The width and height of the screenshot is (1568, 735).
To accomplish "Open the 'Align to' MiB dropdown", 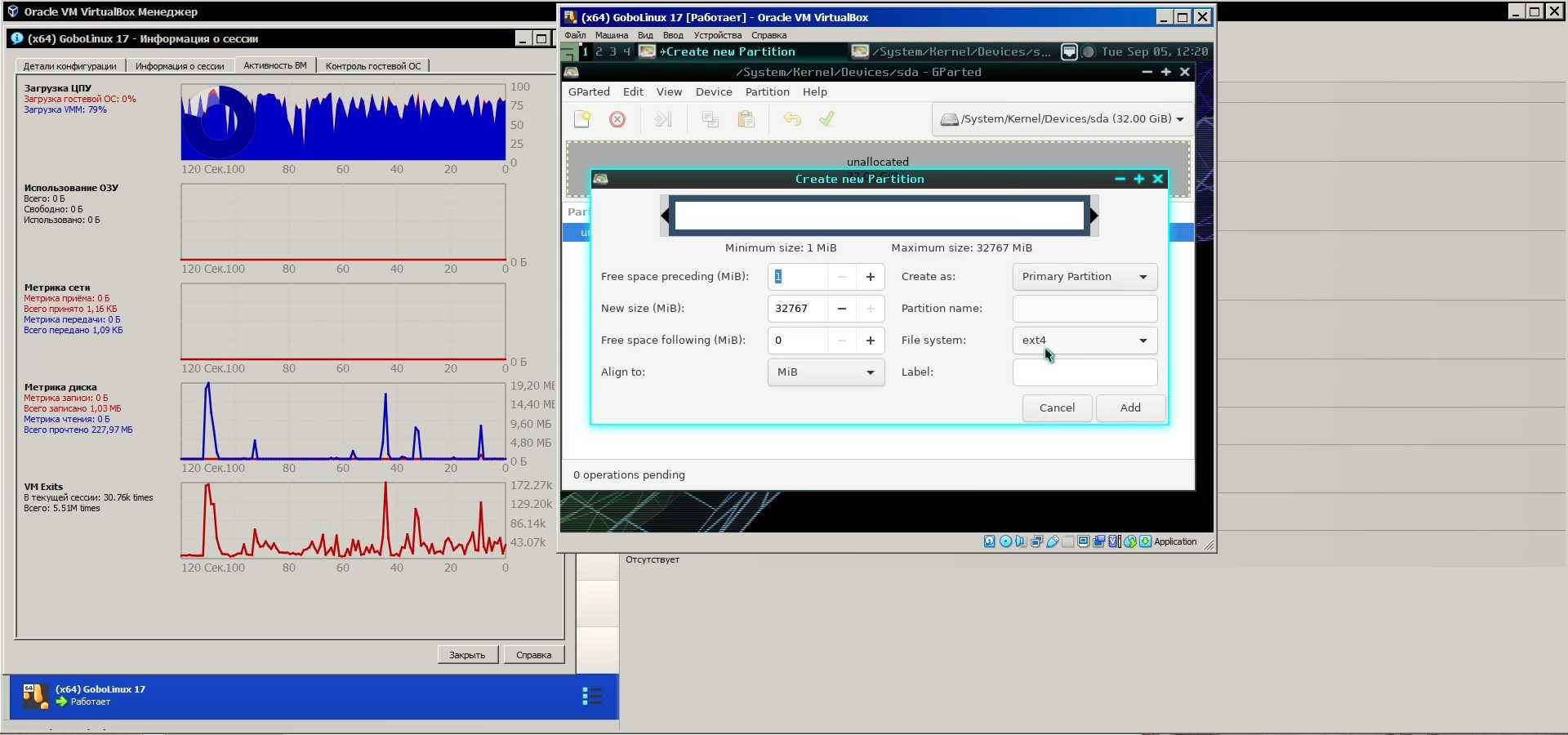I will (826, 372).
